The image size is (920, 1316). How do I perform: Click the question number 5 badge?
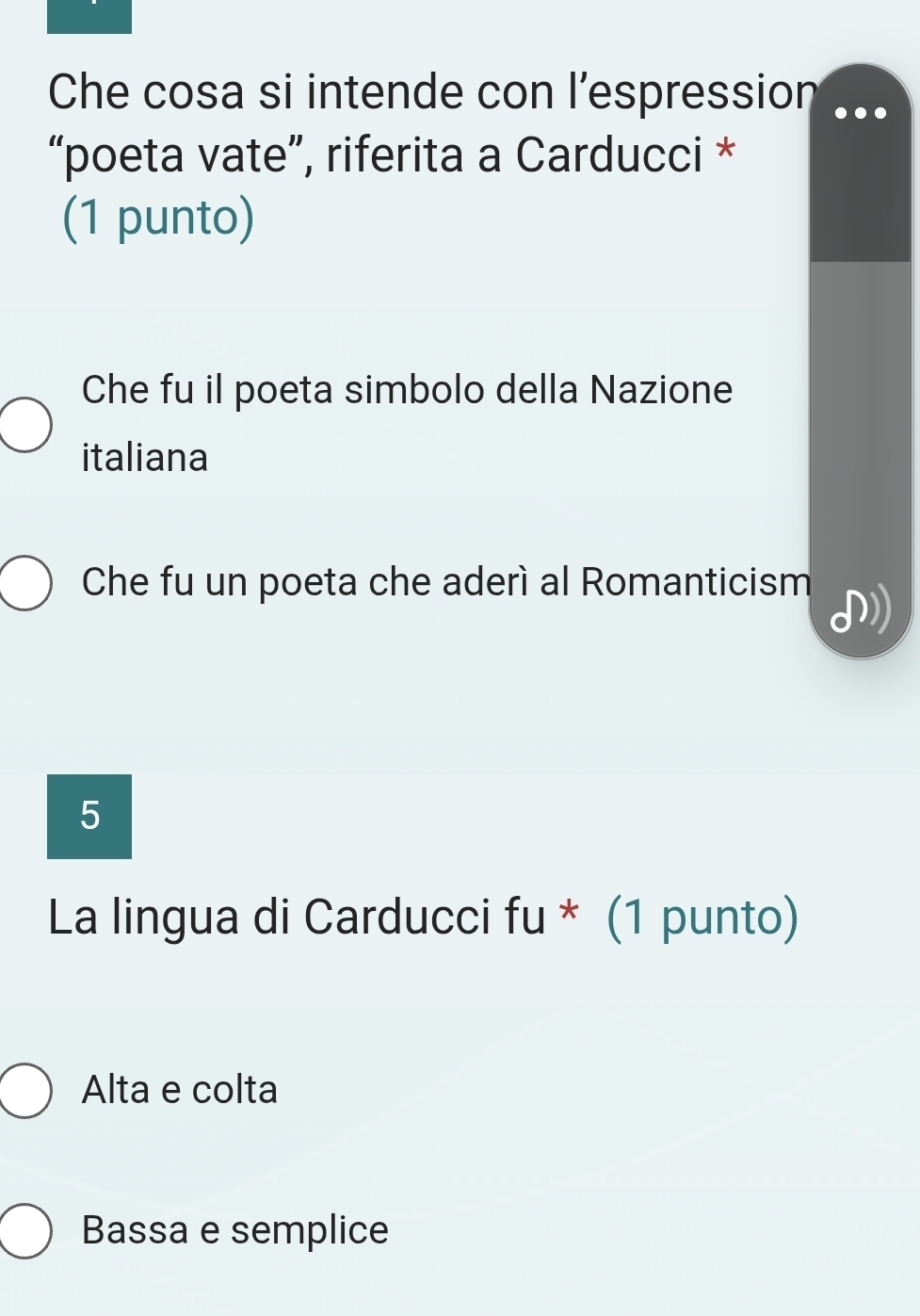pyautogui.click(x=89, y=816)
